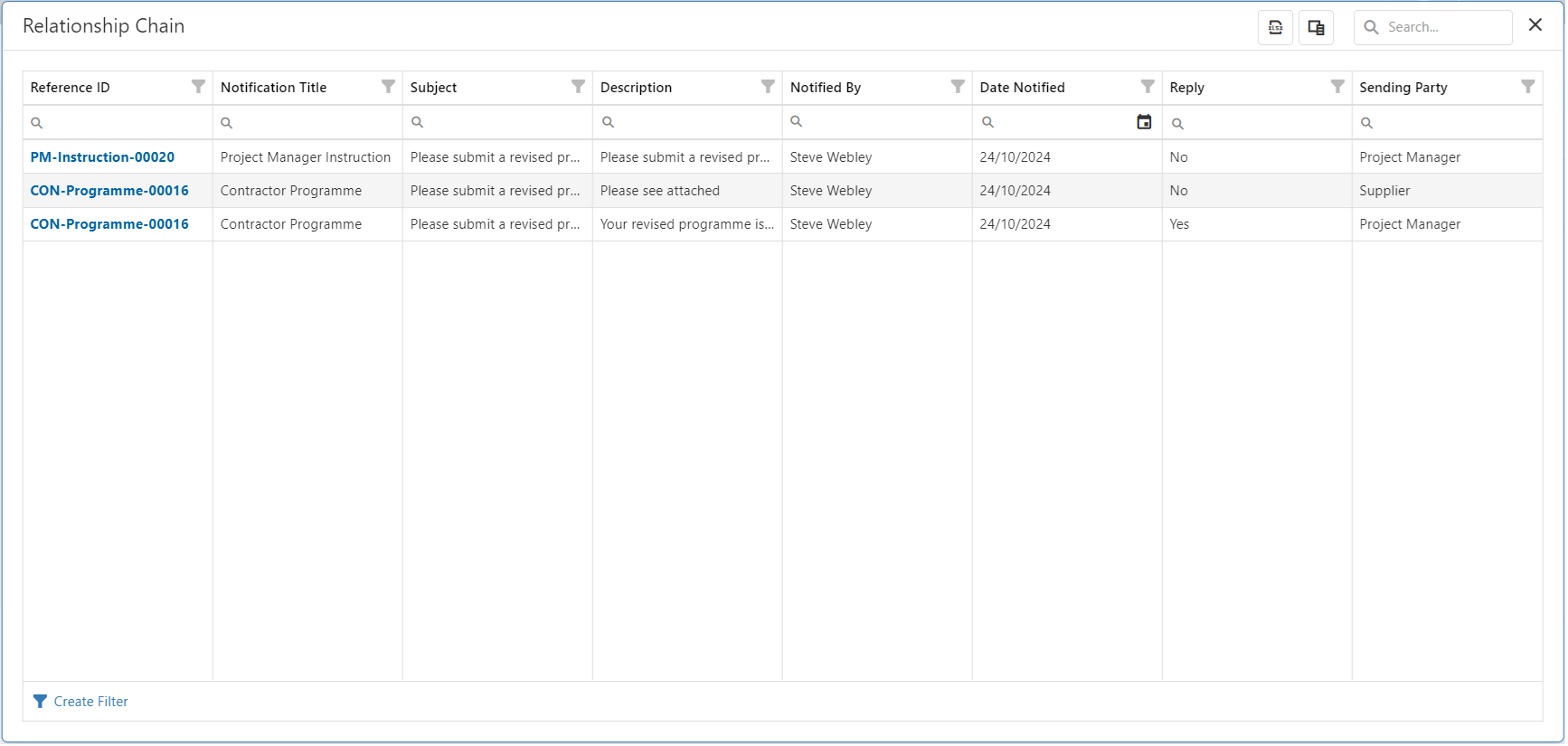Click the Description filter row field

687,122
